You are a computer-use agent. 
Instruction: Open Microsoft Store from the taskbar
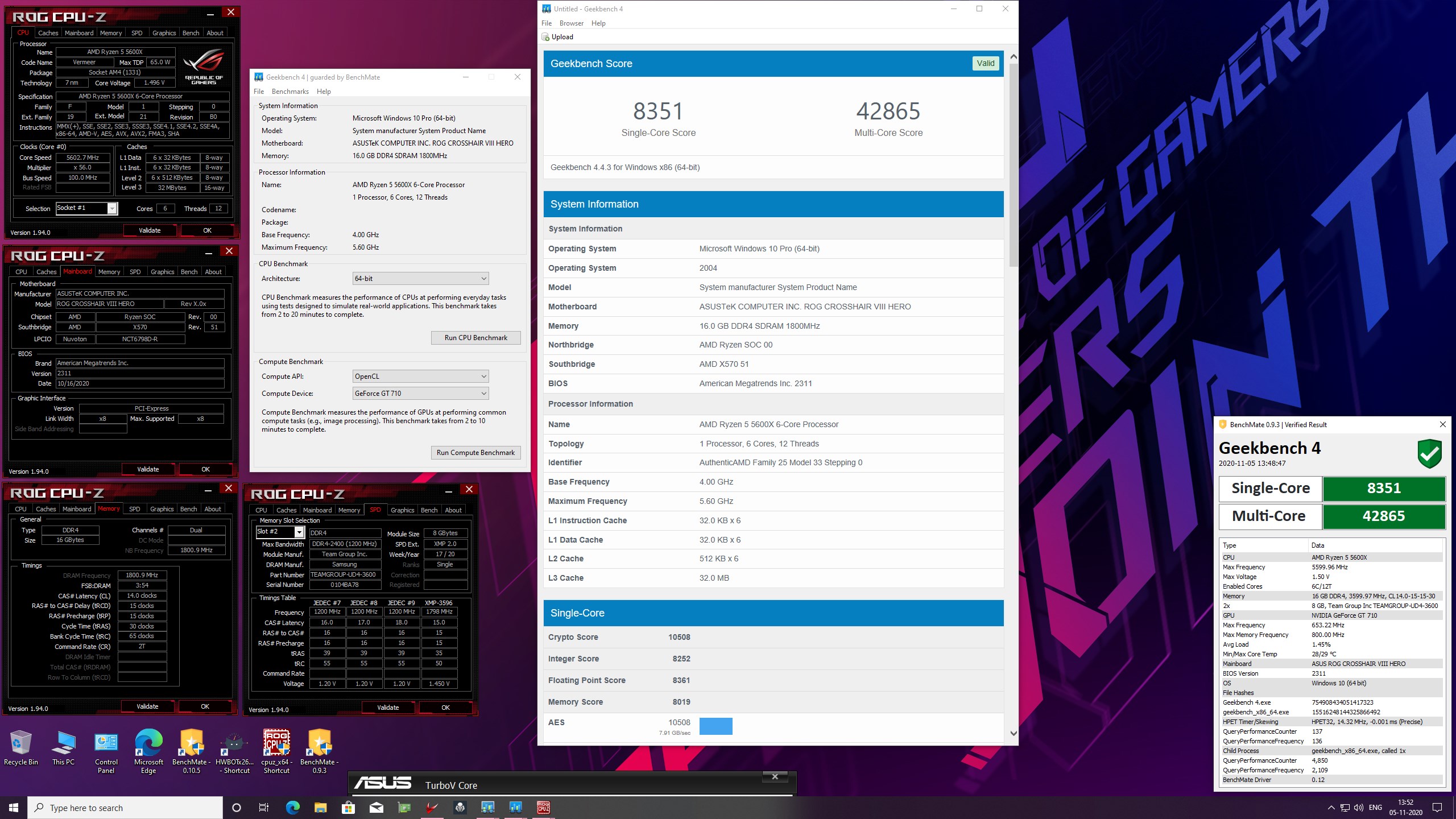[348, 808]
